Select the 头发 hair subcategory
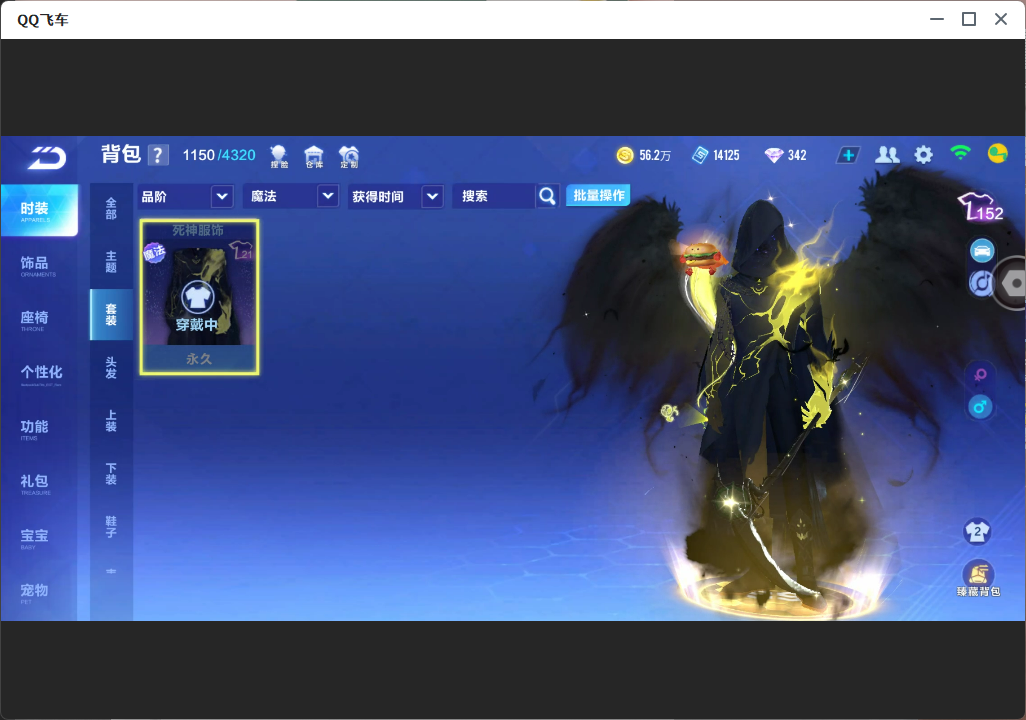The height and width of the screenshot is (720, 1026). point(111,368)
